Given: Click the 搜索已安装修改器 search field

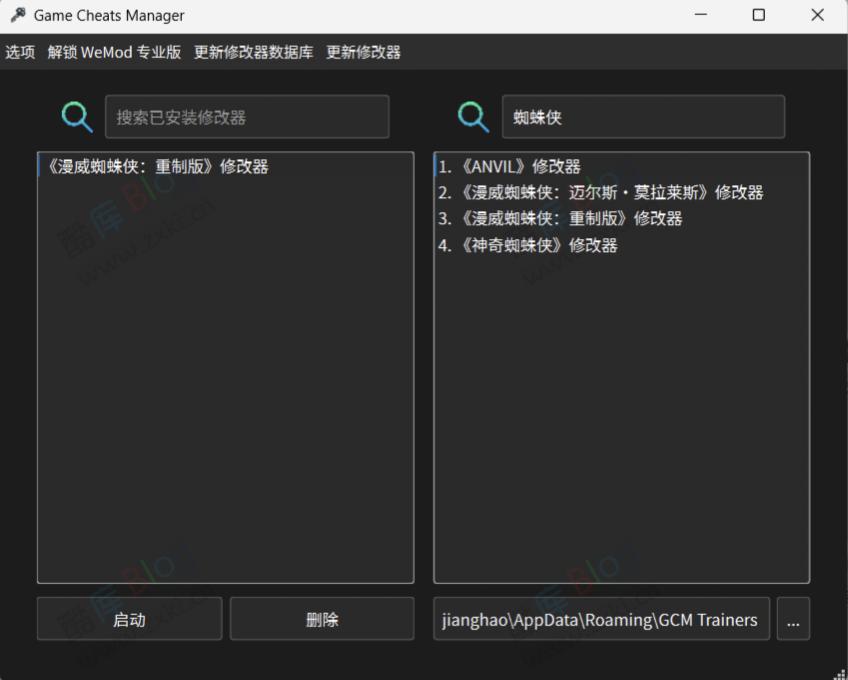Looking at the screenshot, I should click(x=247, y=116).
